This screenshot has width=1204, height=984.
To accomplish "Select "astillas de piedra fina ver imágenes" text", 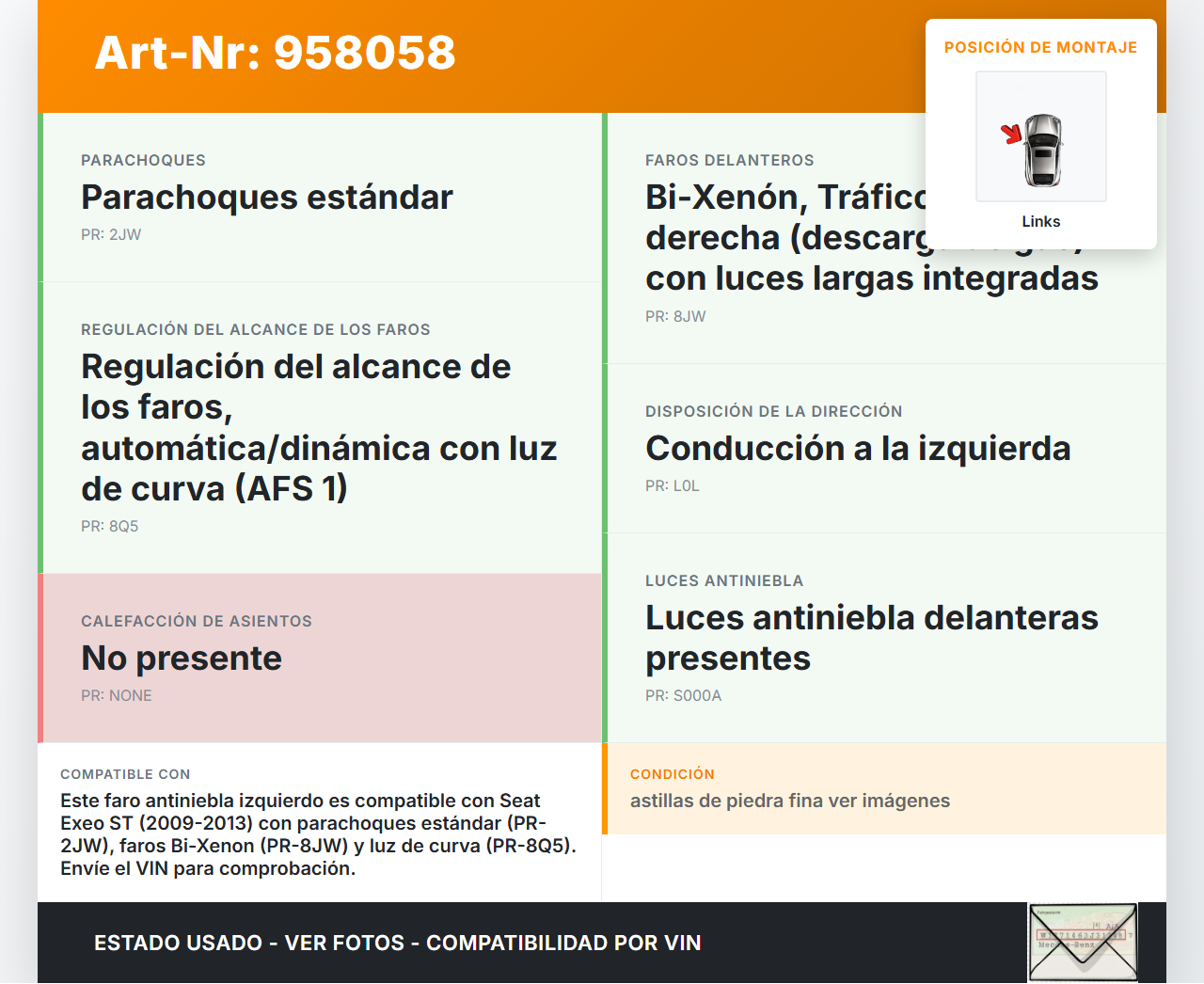I will pos(790,801).
